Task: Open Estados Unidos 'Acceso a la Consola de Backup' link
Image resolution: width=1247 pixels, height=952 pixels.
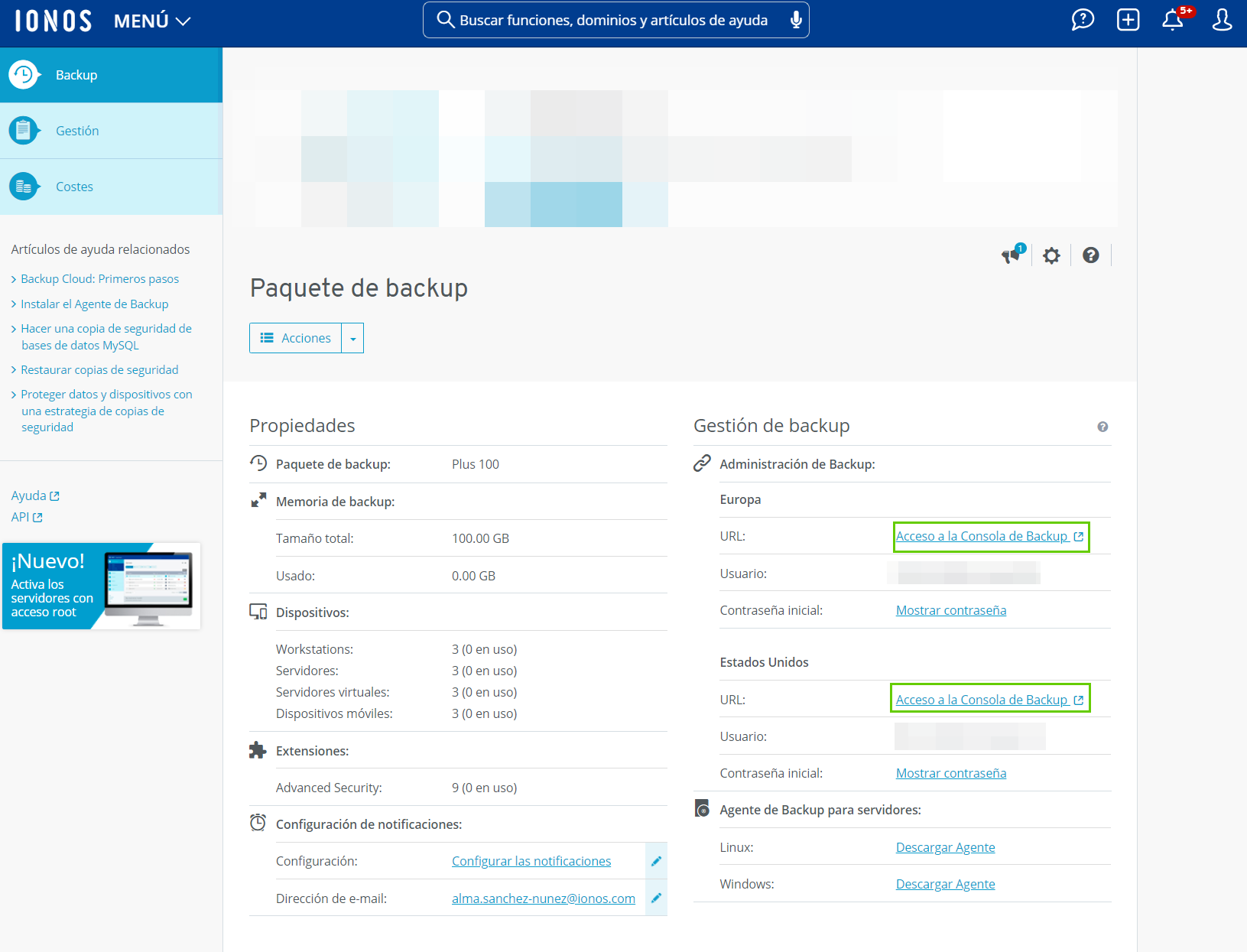Action: pyautogui.click(x=990, y=700)
